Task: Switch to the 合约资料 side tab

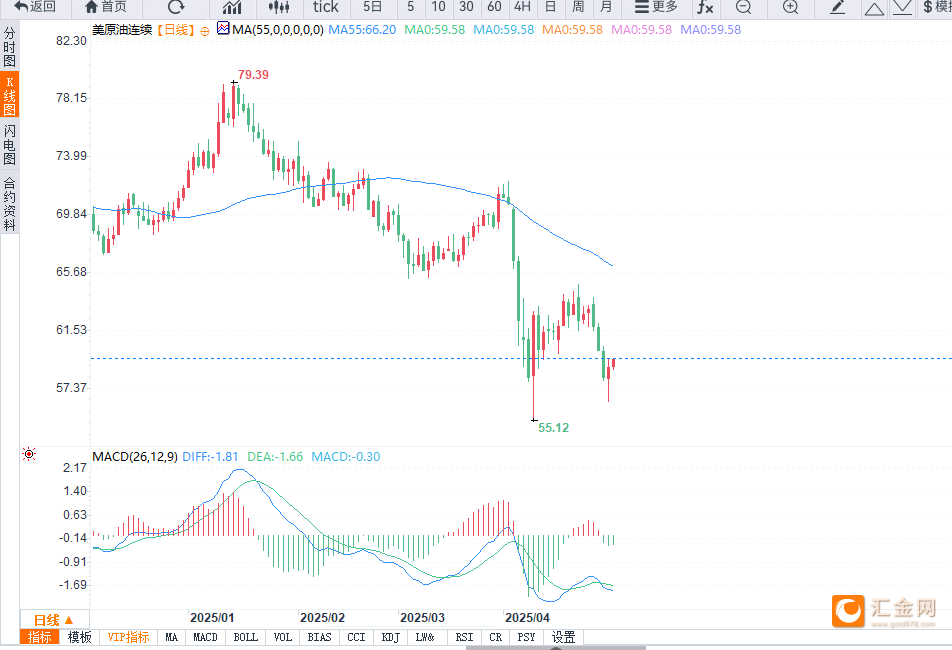Action: 10,204
